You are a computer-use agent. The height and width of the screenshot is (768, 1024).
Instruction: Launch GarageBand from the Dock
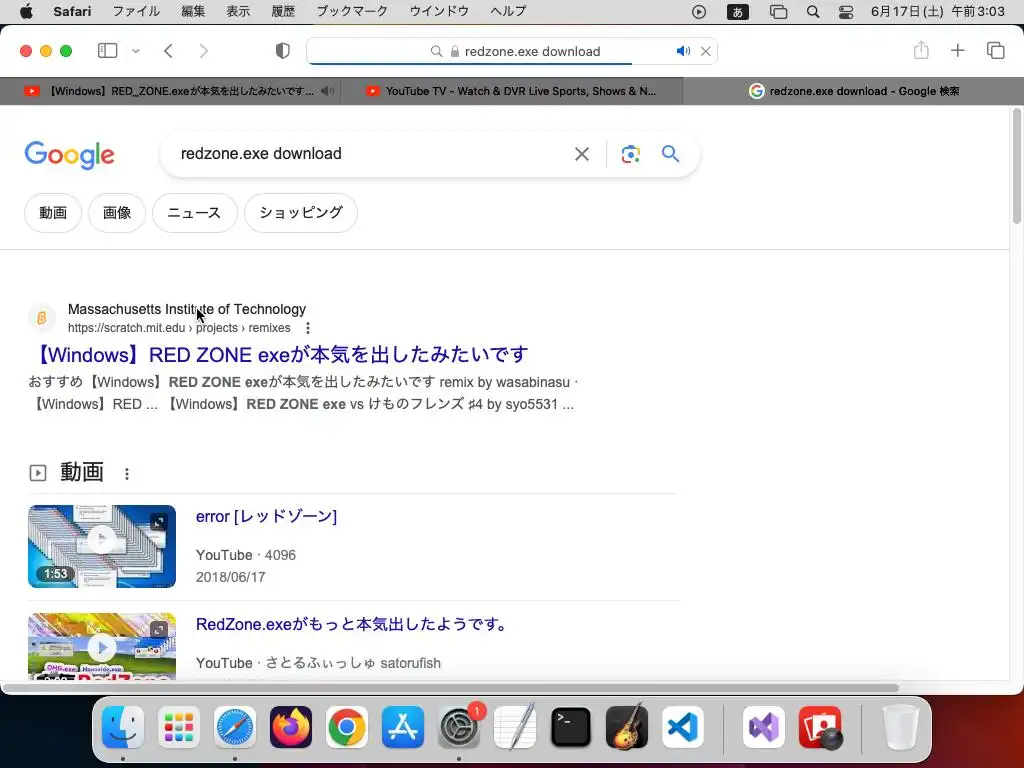click(x=627, y=727)
